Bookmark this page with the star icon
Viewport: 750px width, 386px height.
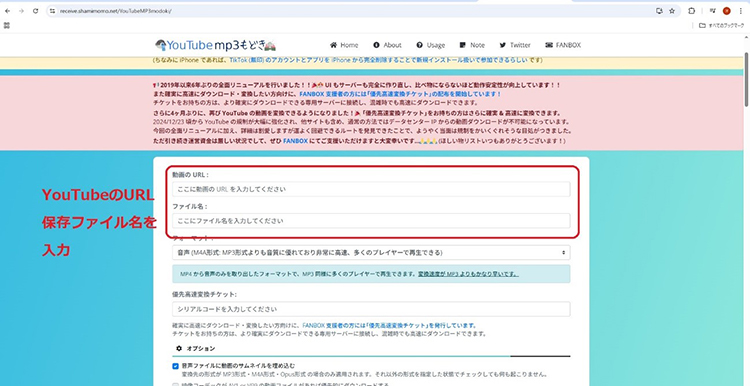coord(672,11)
